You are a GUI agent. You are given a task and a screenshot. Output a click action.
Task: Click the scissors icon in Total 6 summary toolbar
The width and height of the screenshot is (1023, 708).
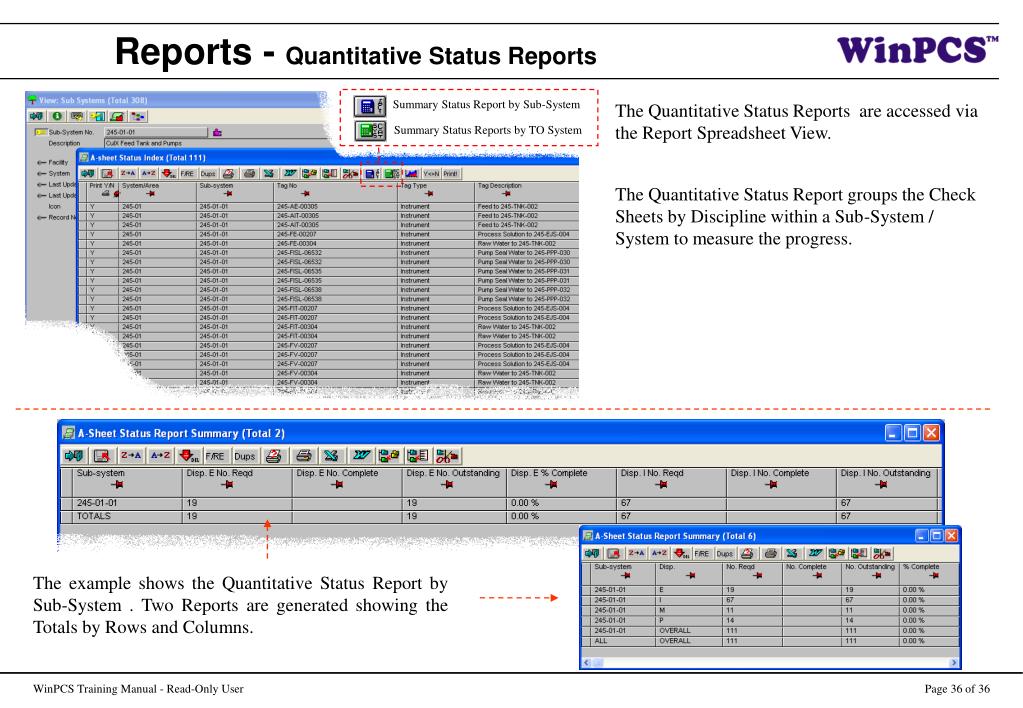[881, 553]
